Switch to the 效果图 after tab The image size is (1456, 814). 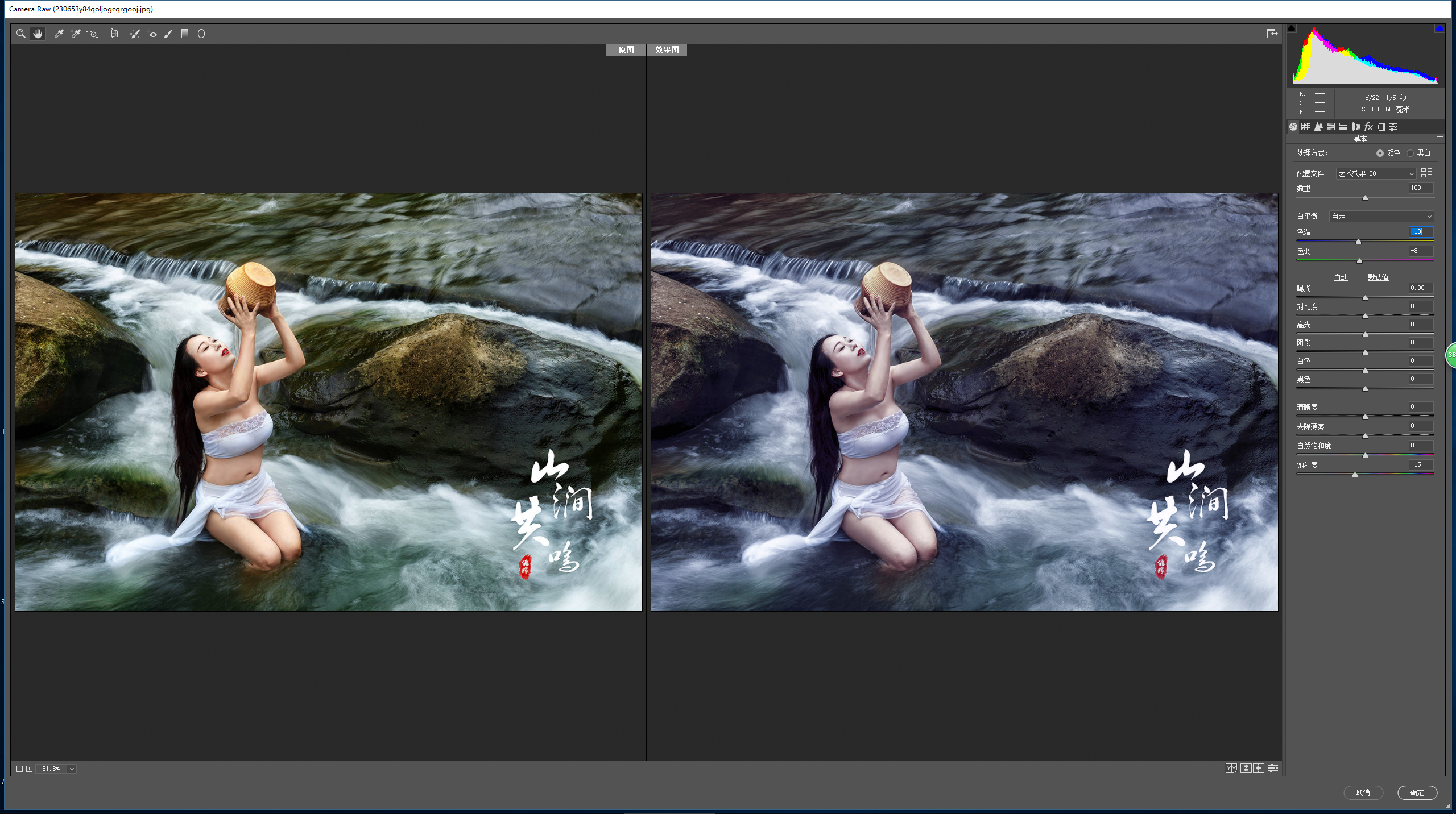(x=667, y=50)
